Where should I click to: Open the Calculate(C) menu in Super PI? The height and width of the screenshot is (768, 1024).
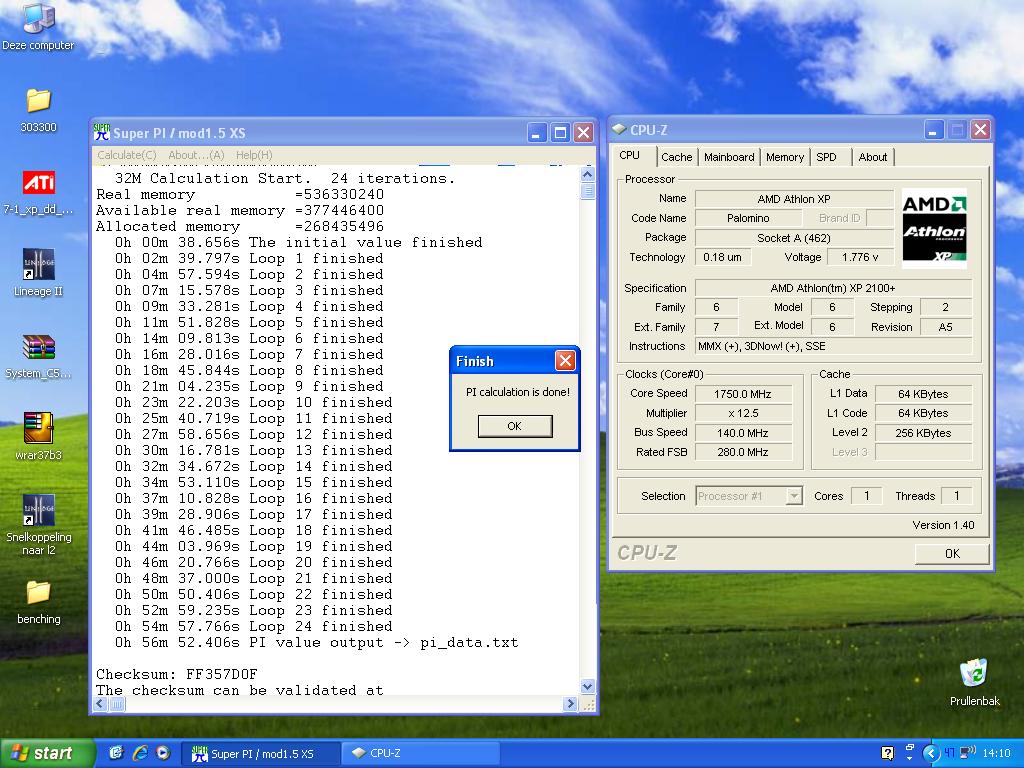click(127, 155)
